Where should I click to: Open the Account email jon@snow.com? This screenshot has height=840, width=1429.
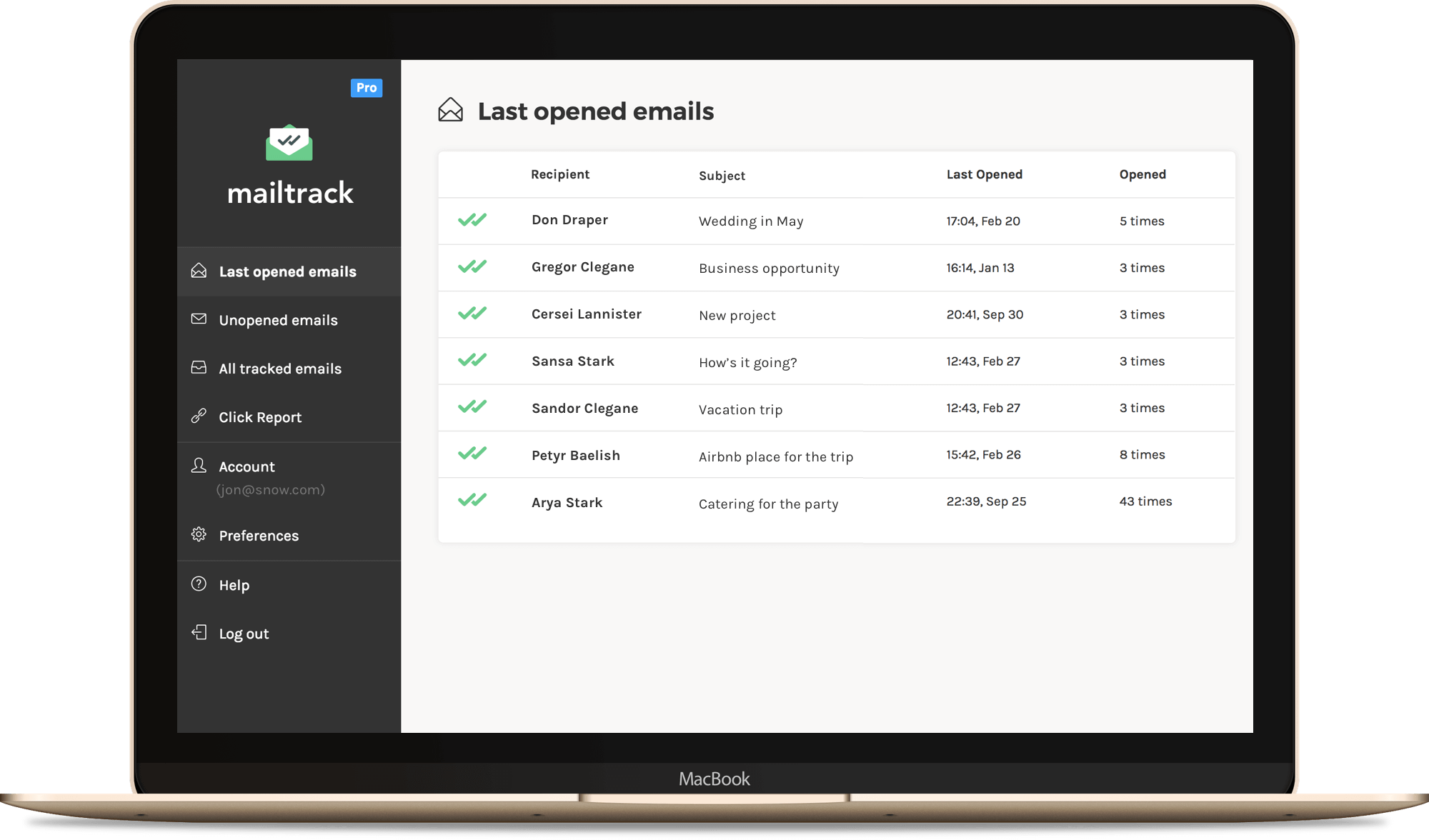[270, 489]
